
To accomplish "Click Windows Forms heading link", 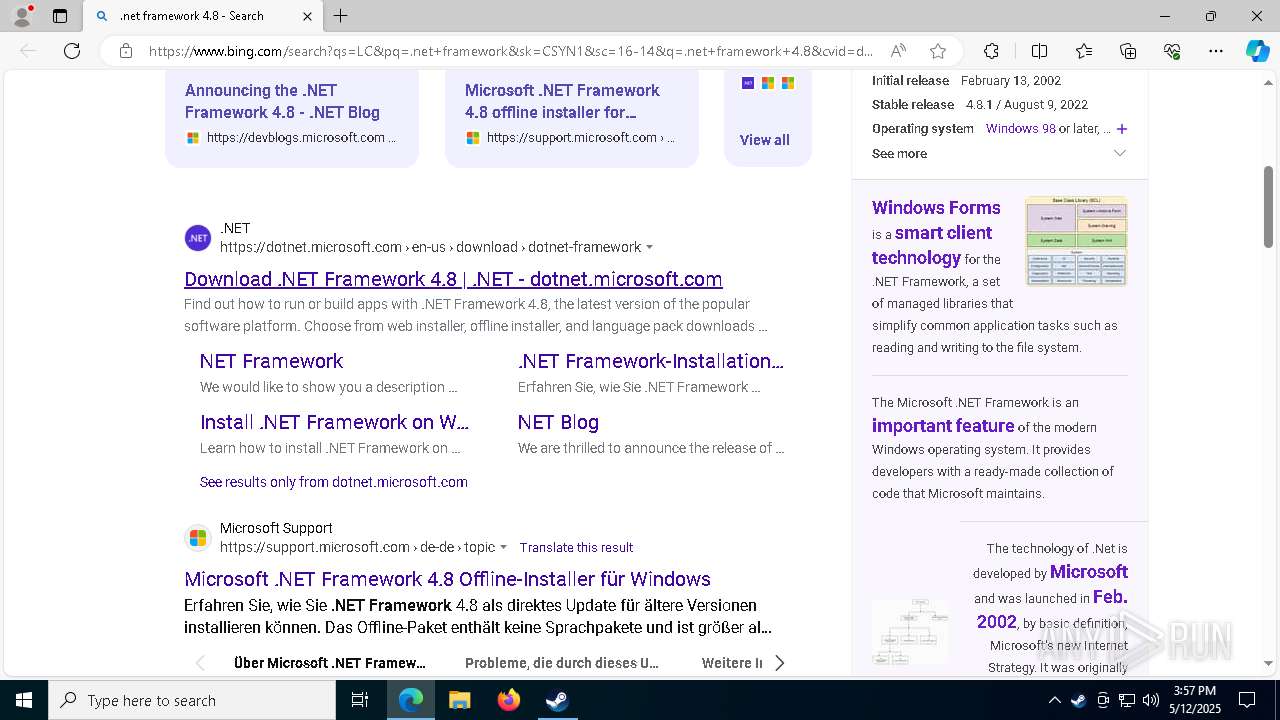I will pos(936,208).
